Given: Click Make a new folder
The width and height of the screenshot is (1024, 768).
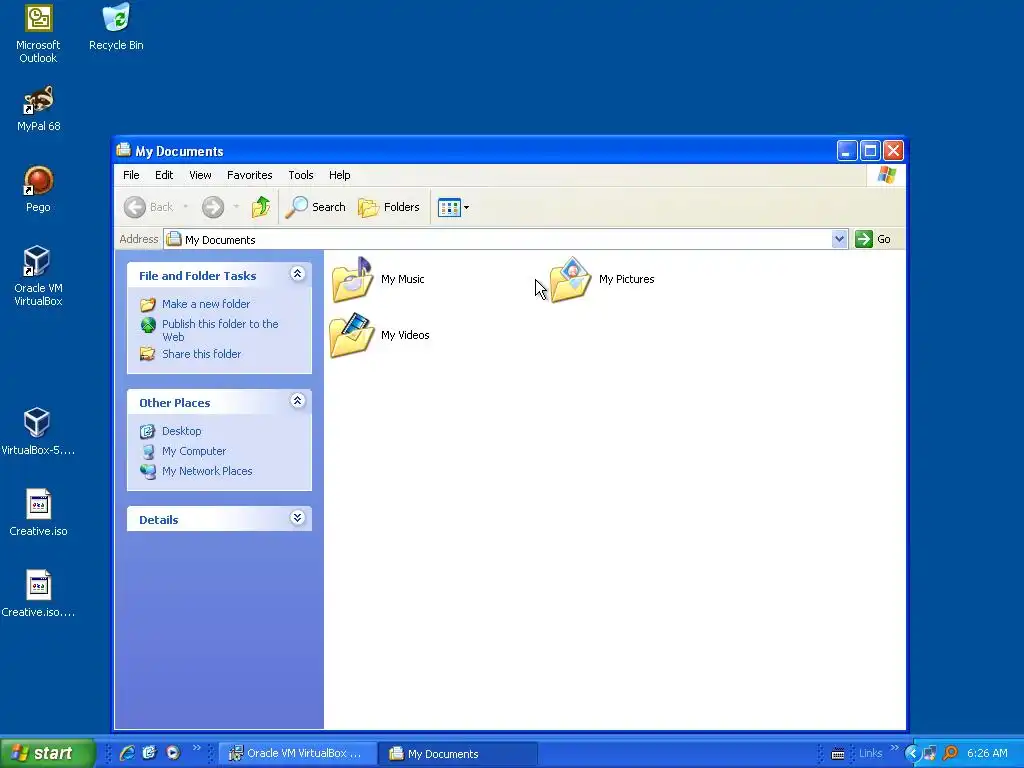Looking at the screenshot, I should coord(206,304).
